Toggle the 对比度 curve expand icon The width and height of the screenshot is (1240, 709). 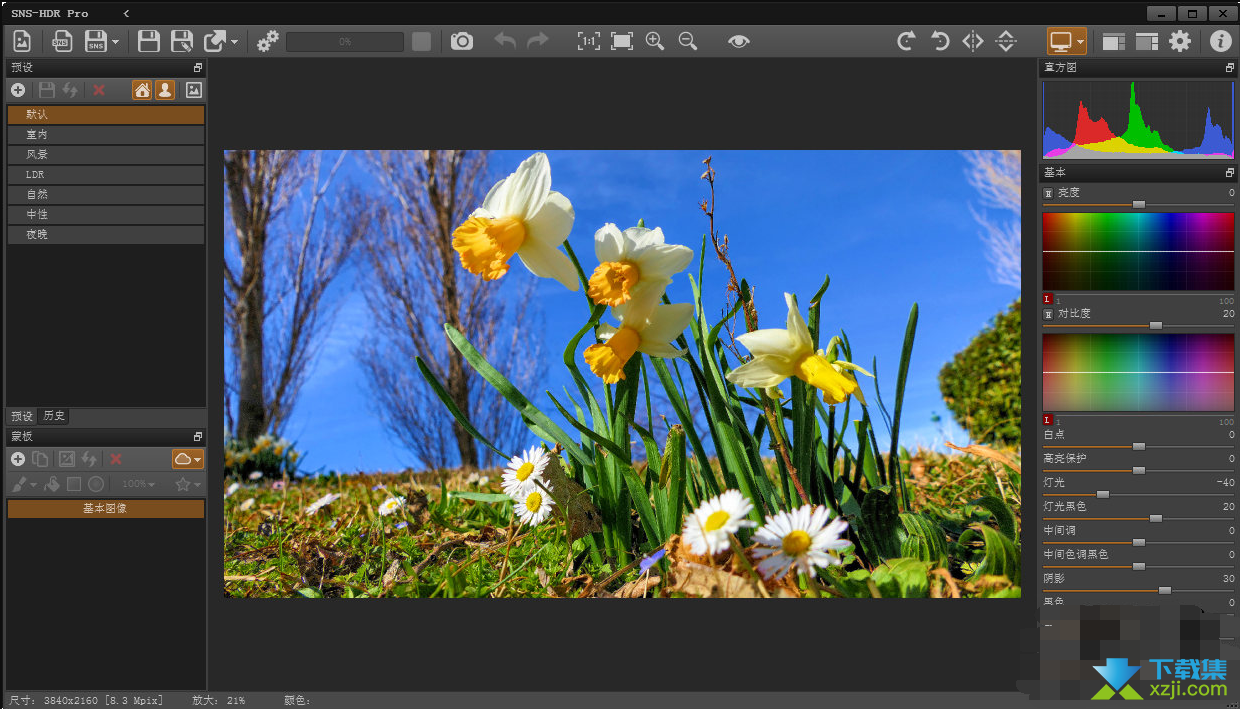(1048, 314)
